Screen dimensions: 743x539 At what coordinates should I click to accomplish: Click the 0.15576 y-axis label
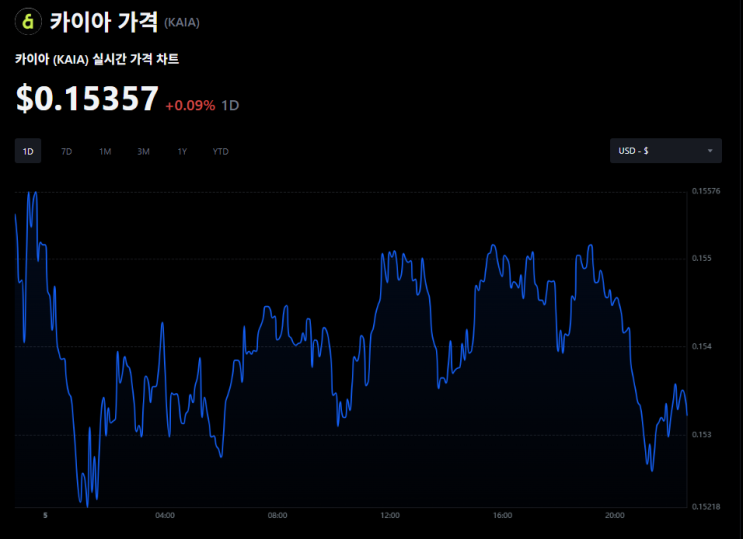(x=706, y=191)
